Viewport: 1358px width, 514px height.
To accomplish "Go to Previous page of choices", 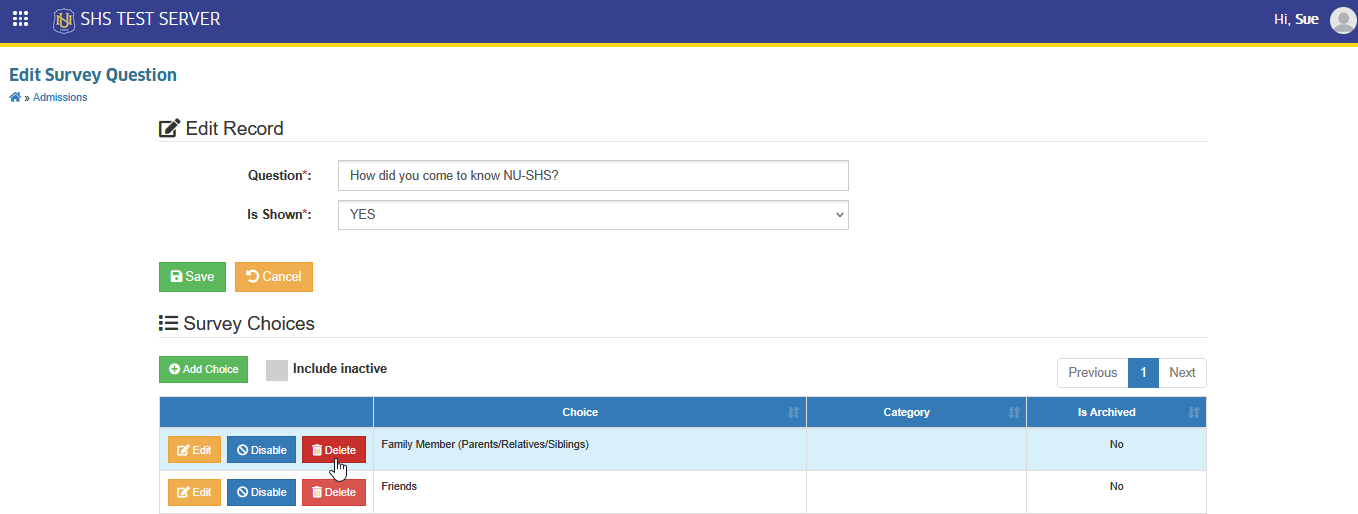I will 1092,372.
